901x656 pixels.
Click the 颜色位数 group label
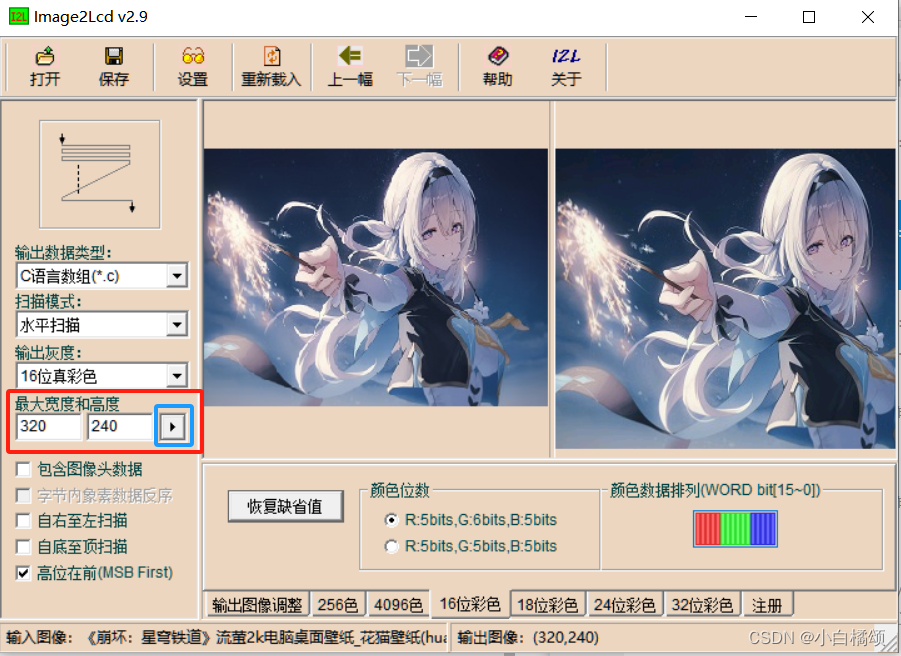400,490
